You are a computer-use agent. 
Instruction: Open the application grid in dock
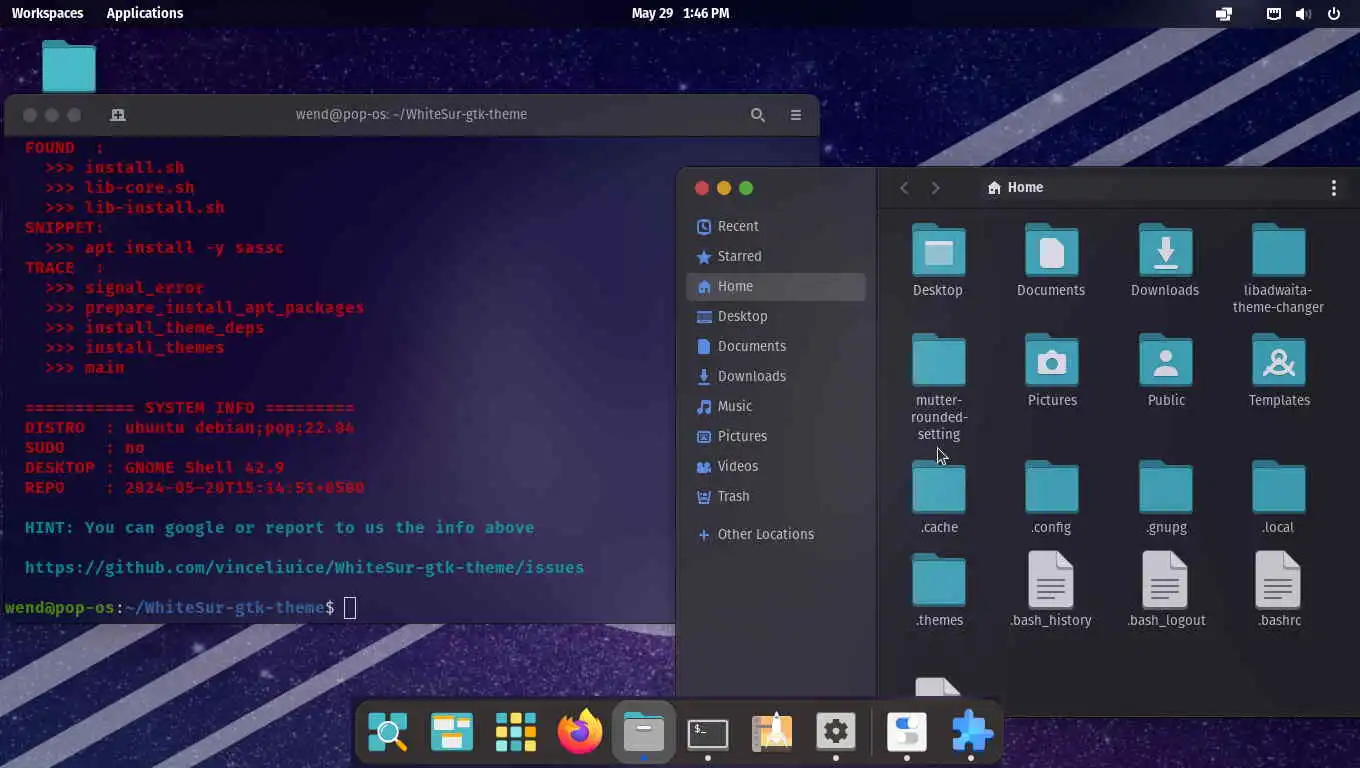click(x=516, y=733)
